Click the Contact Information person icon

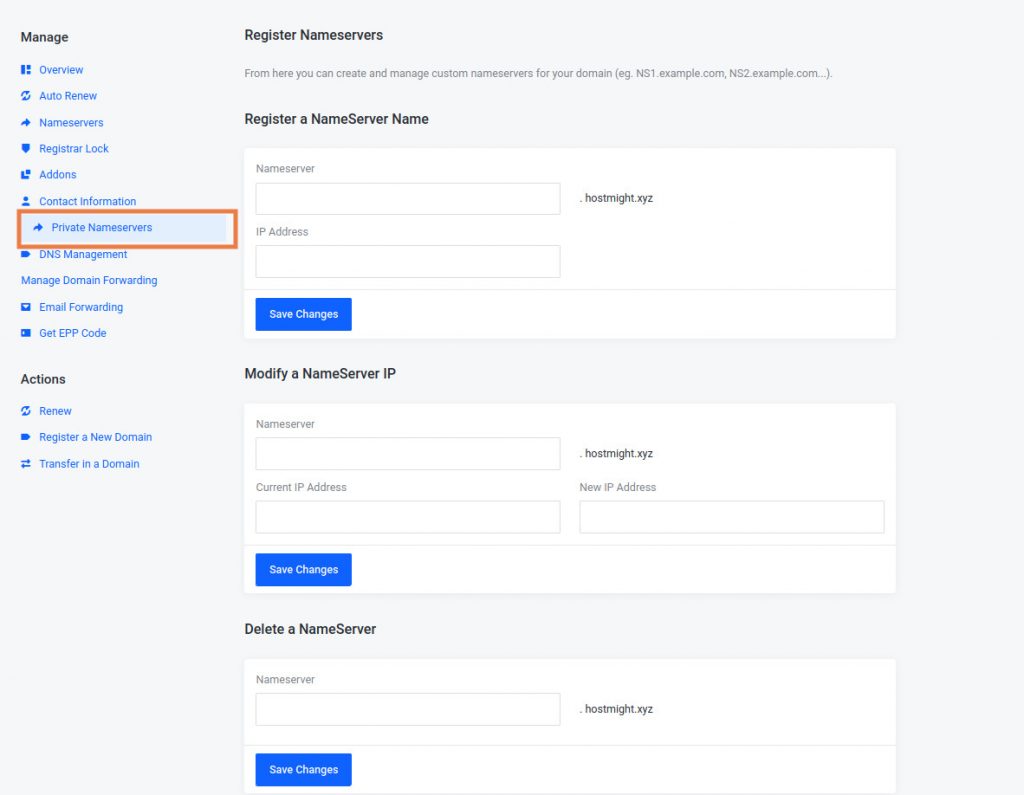tap(25, 201)
